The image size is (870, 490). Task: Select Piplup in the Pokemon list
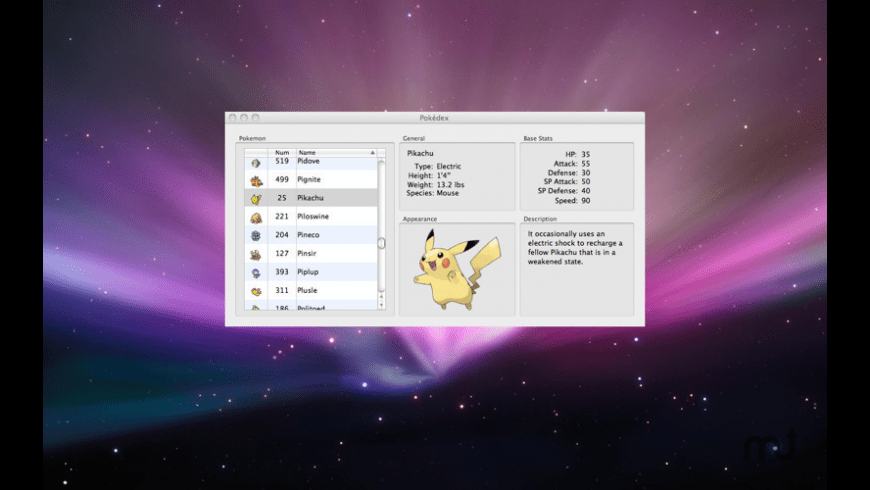307,272
